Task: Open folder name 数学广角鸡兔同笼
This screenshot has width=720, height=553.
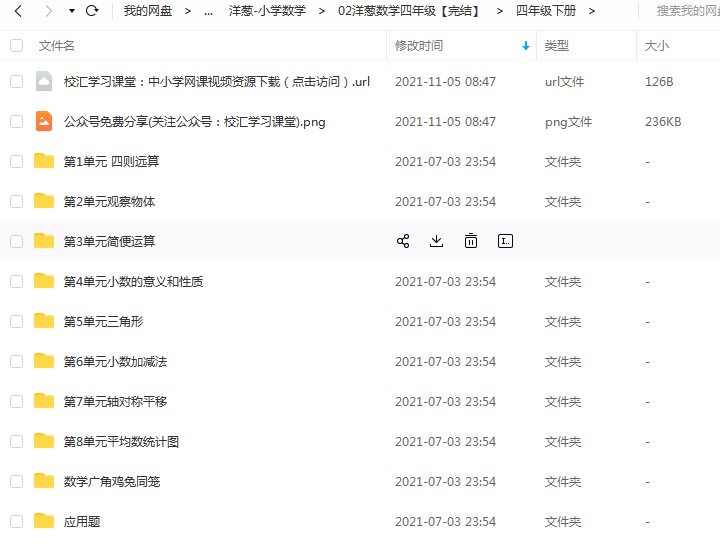Action: pos(112,481)
